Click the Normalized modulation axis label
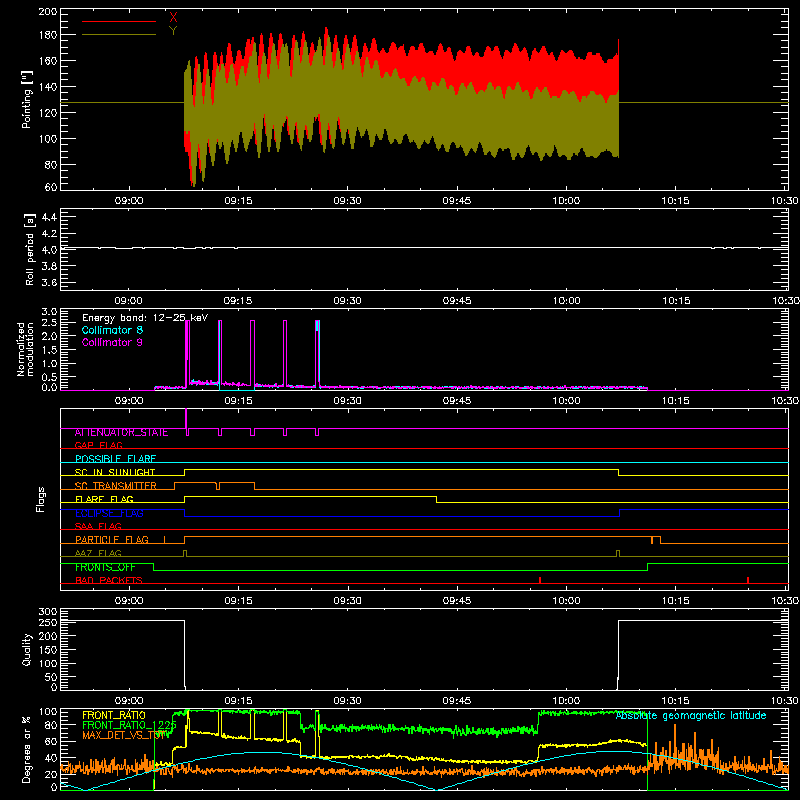The height and width of the screenshot is (800, 800). 25,349
